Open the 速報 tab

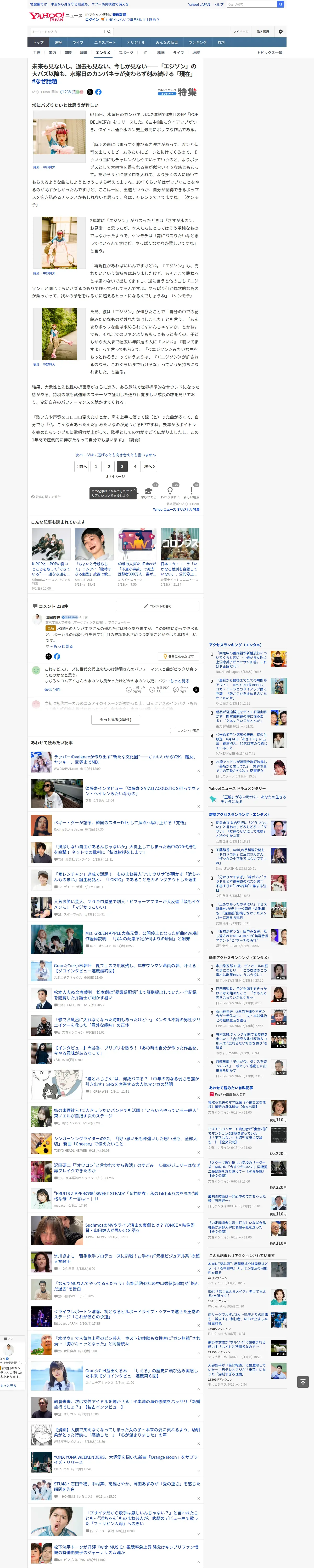[x=58, y=43]
